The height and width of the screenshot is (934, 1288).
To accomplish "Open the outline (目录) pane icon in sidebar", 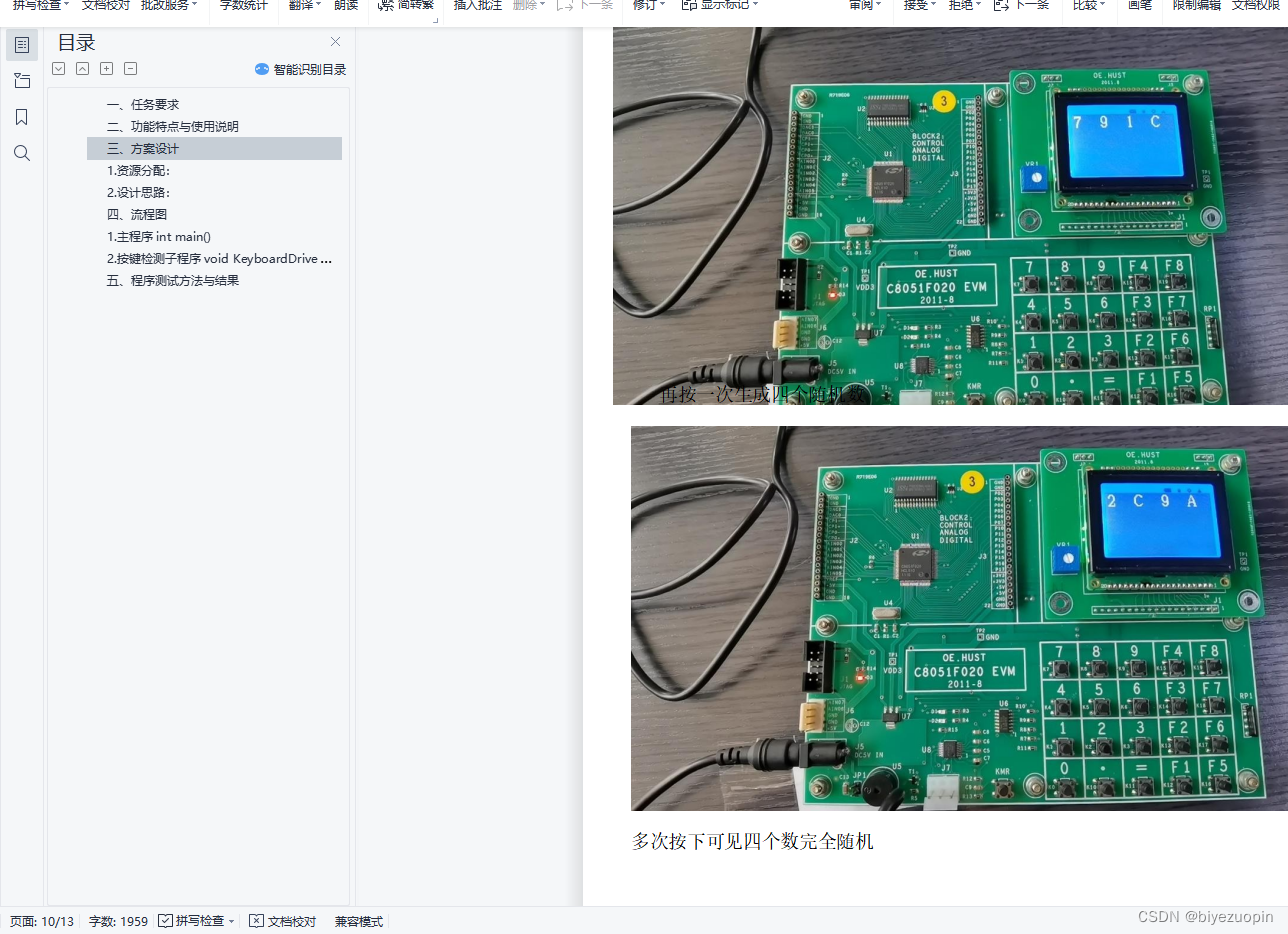I will [x=22, y=45].
